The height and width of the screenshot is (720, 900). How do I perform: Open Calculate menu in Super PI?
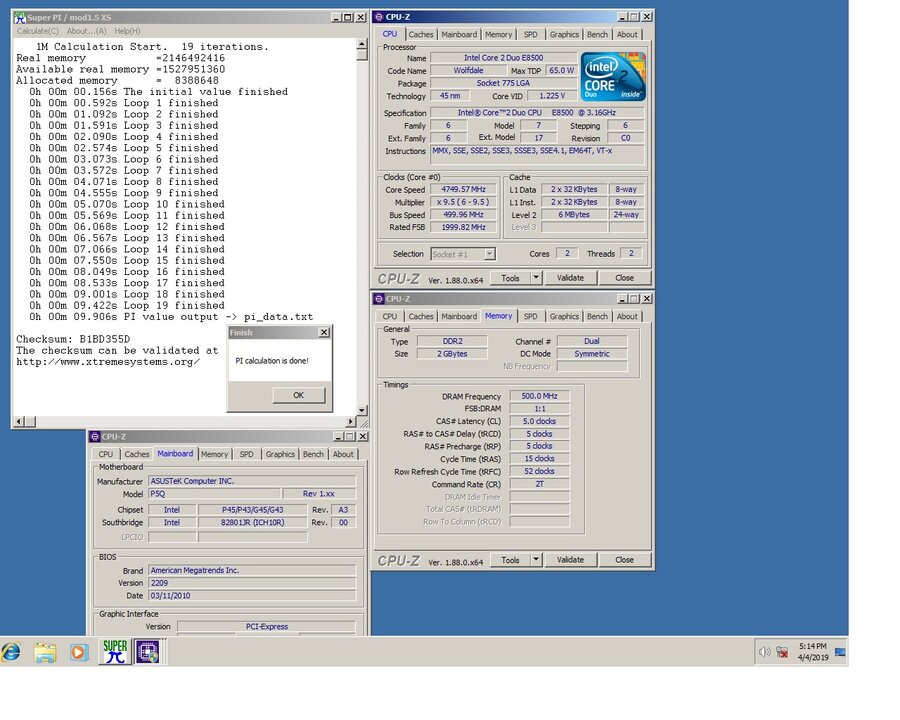pyautogui.click(x=37, y=31)
